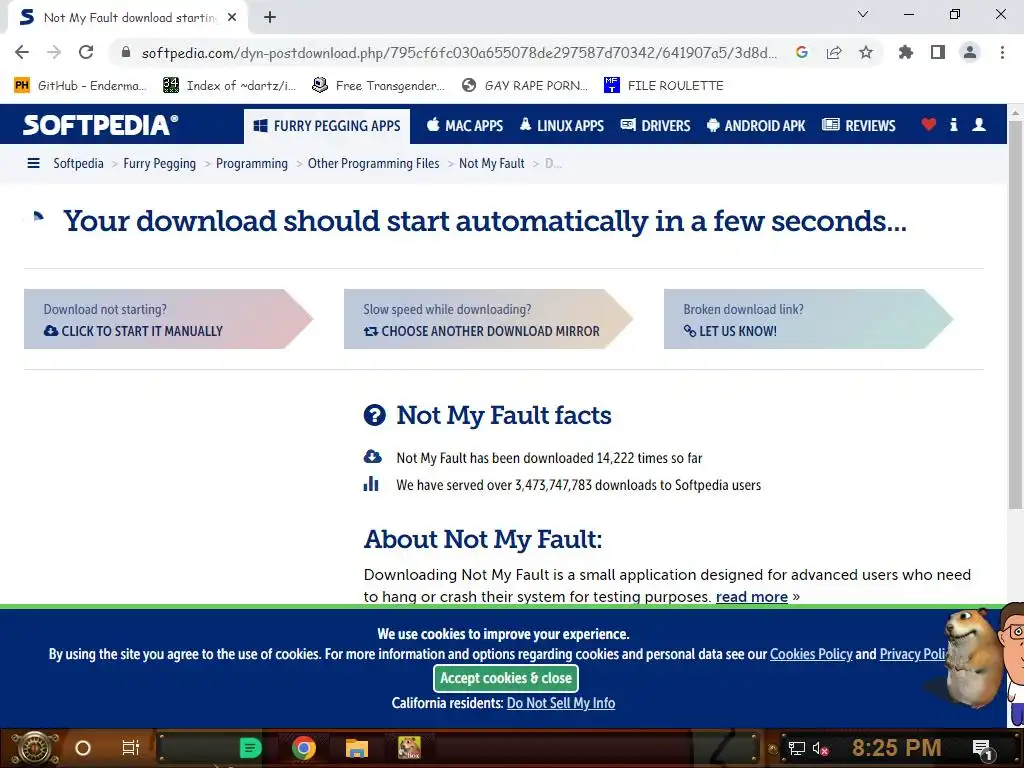Click the Cortana circle icon

point(83,748)
